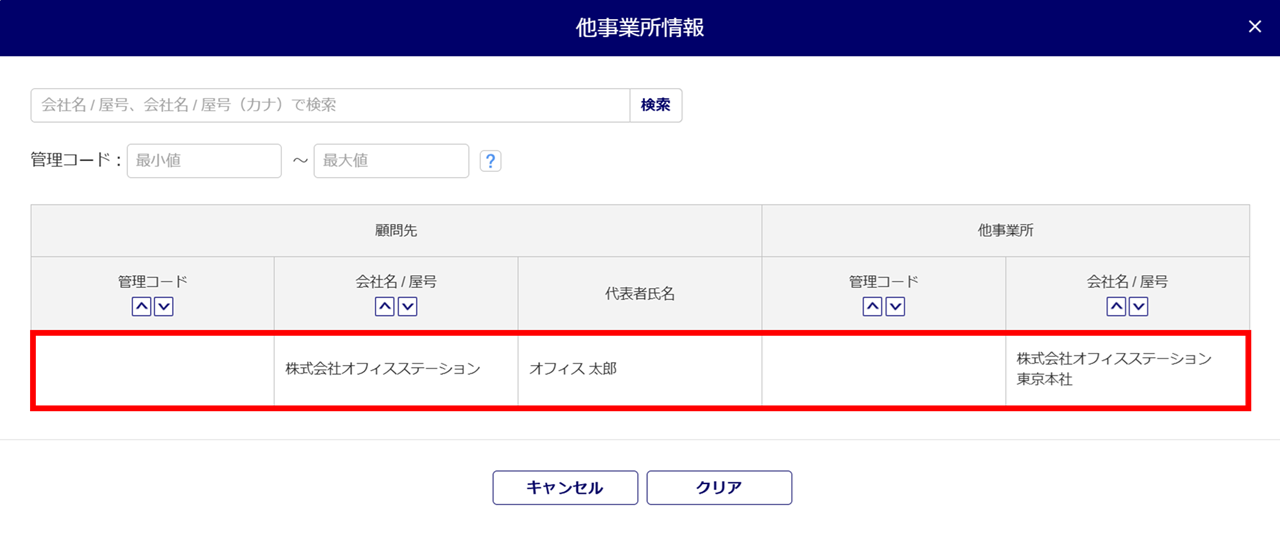Image resolution: width=1280 pixels, height=534 pixels.
Task: Sort 他事業所 管理コード ascending
Action: tap(873, 307)
